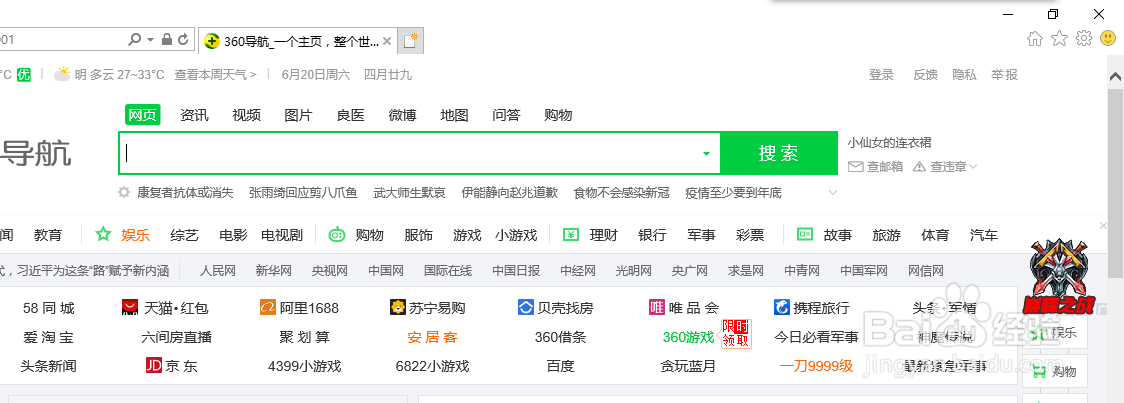Click the 故事 category icon

[x=805, y=234]
